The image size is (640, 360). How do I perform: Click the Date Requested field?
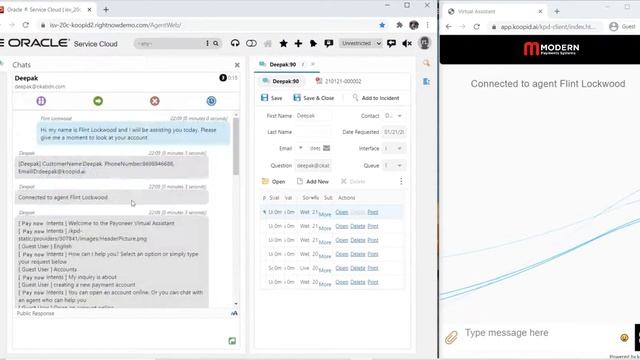tap(394, 132)
